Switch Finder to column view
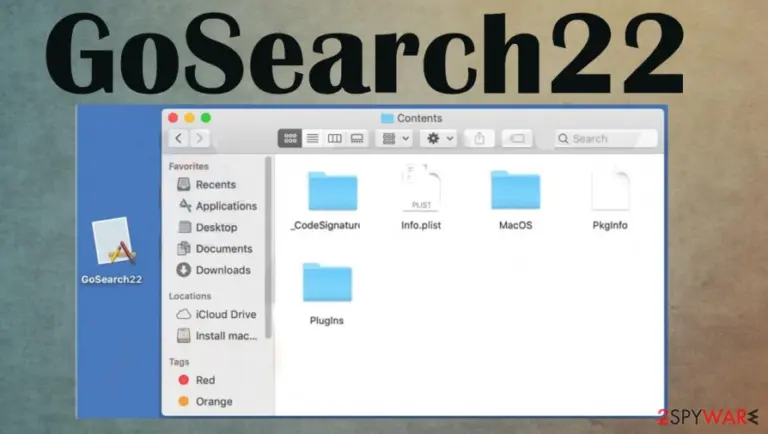This screenshot has height=434, width=768. point(335,139)
